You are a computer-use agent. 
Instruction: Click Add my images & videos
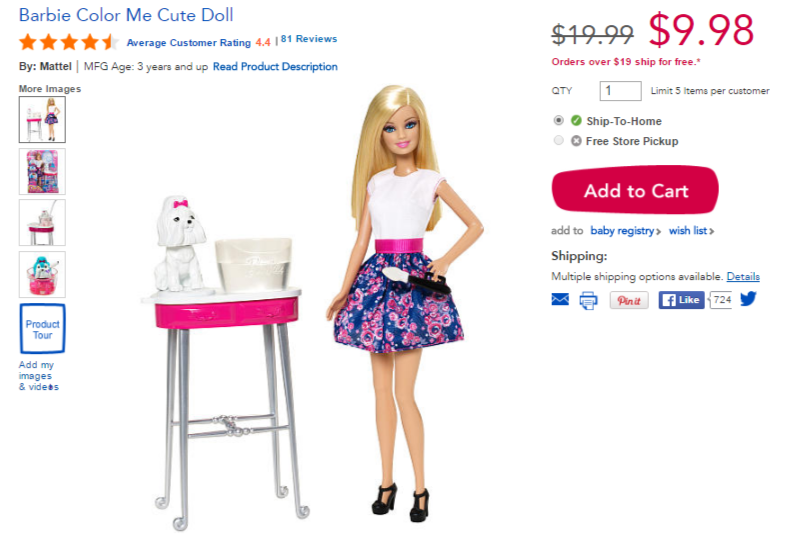39,376
